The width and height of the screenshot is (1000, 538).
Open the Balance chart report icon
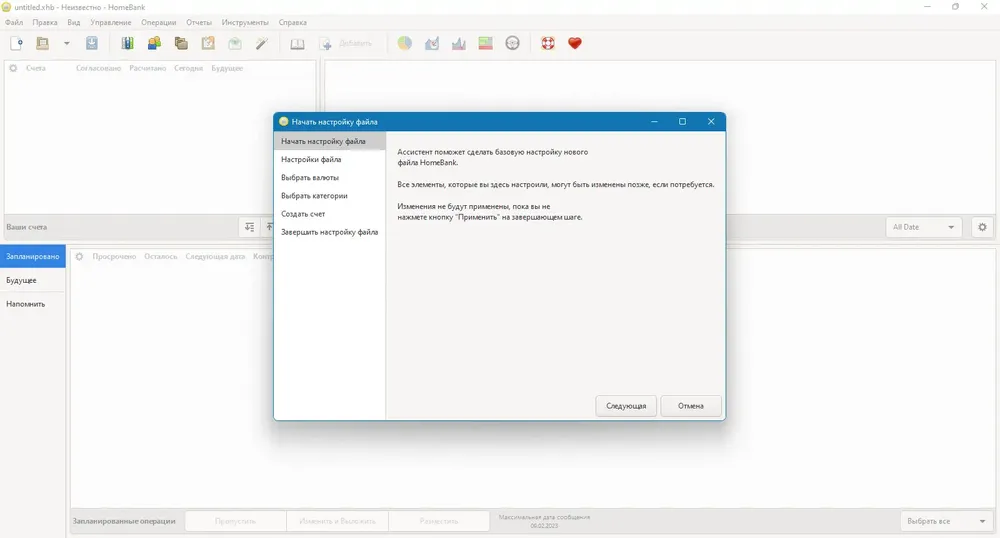point(459,43)
